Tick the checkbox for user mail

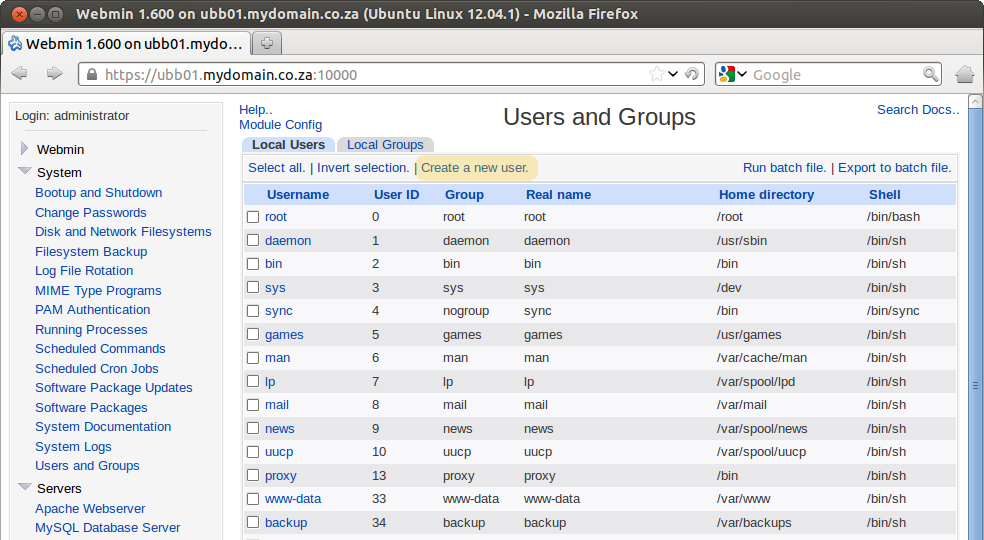(x=253, y=405)
